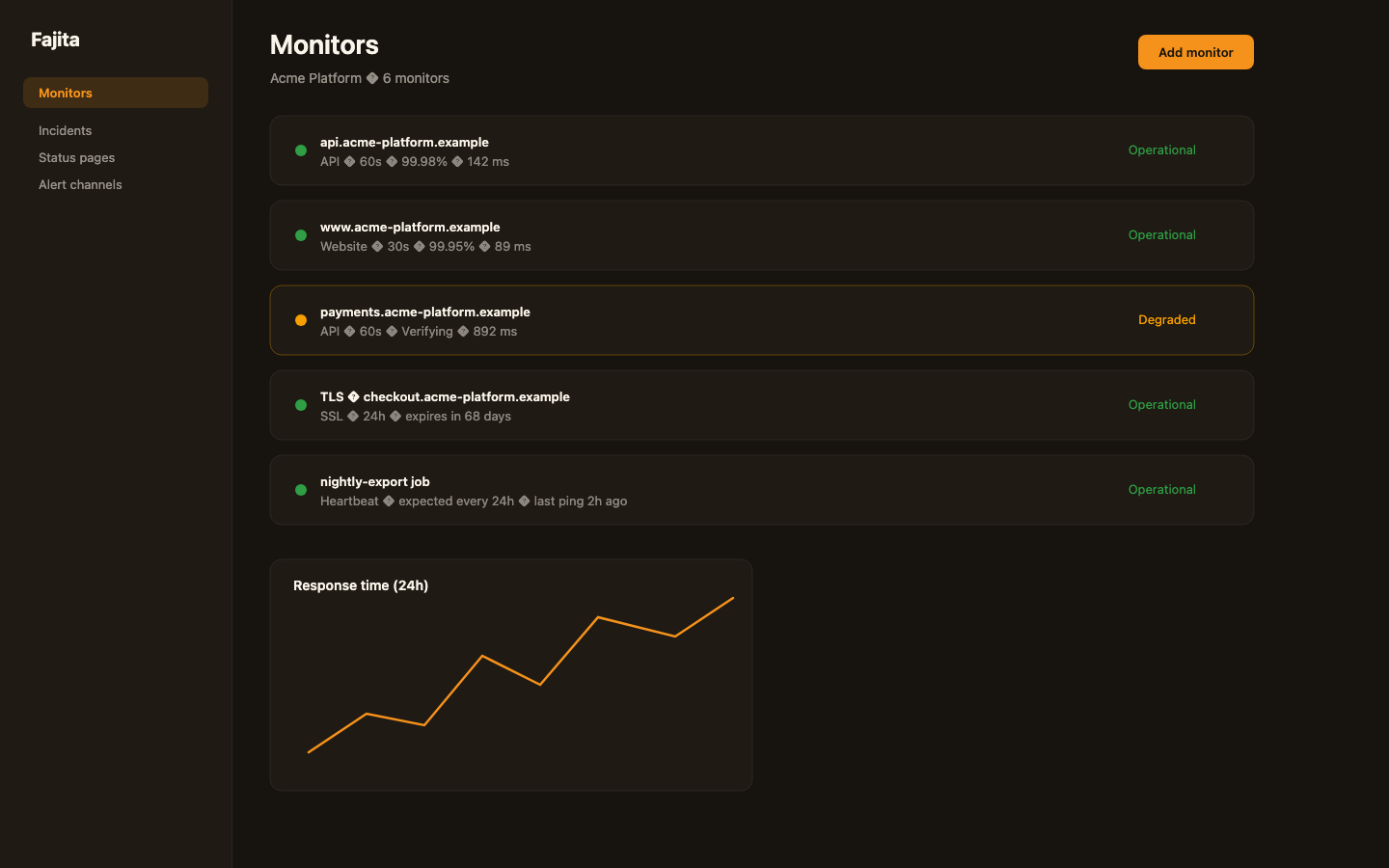
Task: Click the Monitors page heading
Action: click(324, 45)
